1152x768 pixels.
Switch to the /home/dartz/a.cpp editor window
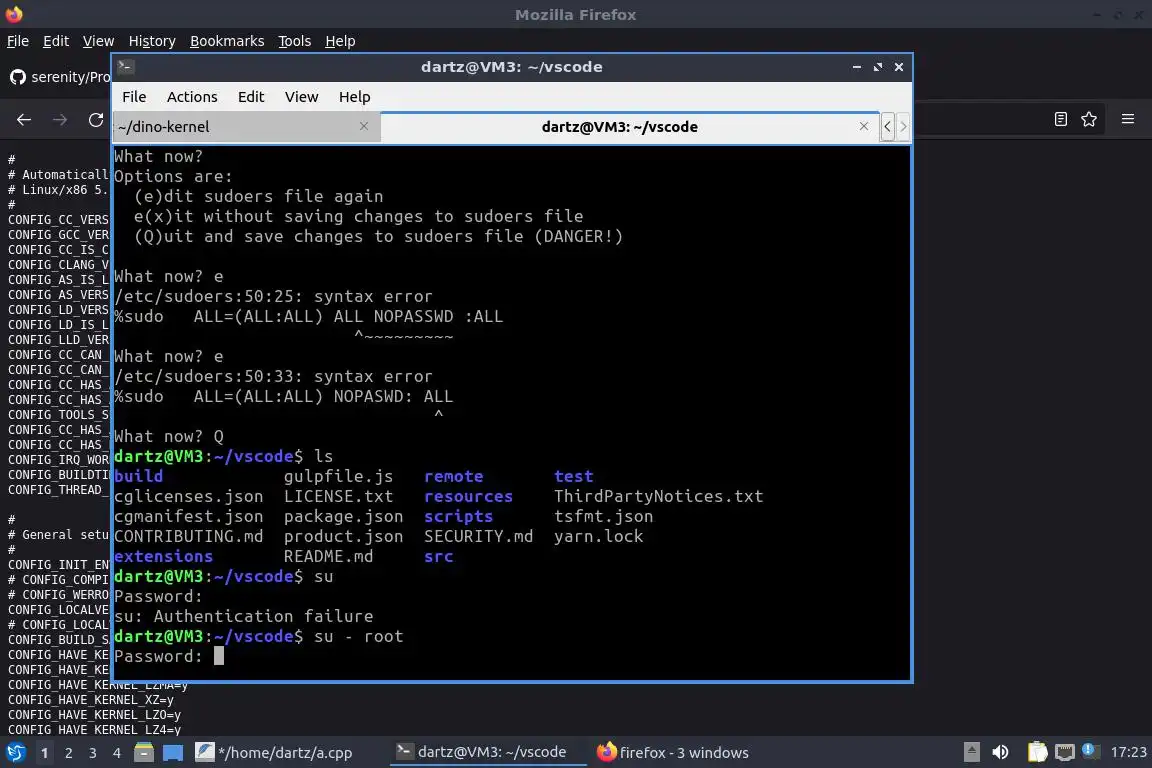click(x=275, y=753)
